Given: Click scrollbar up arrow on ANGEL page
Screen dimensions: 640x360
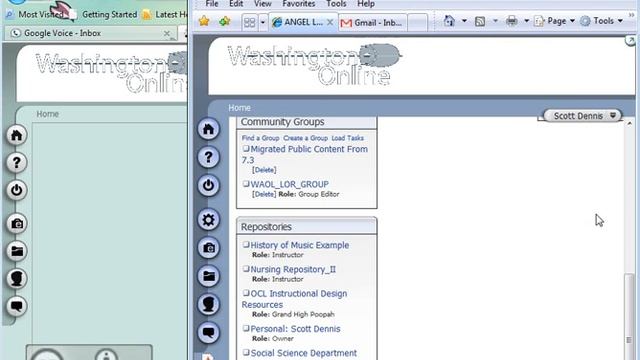Looking at the screenshot, I should 629,123.
